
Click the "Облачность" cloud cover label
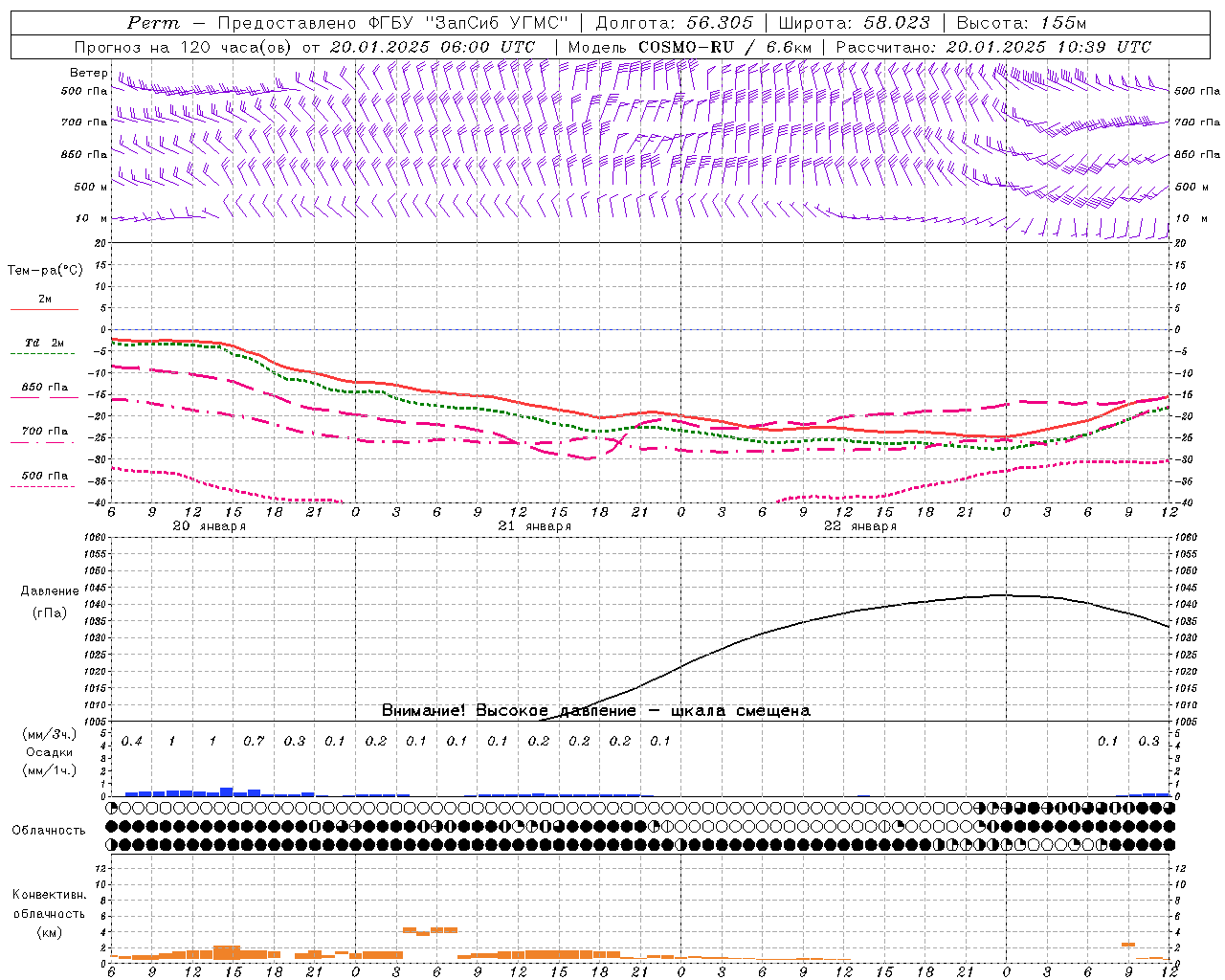[x=49, y=830]
